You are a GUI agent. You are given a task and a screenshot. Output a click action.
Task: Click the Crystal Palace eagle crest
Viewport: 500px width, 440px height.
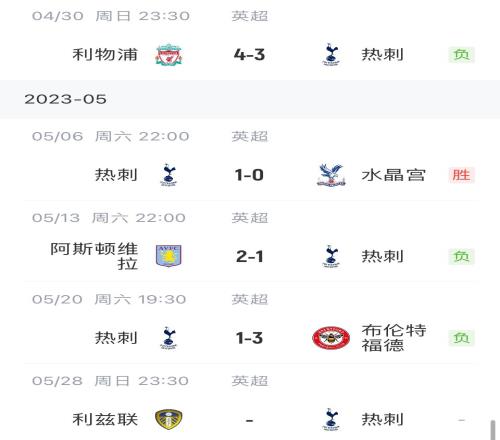tap(331, 175)
